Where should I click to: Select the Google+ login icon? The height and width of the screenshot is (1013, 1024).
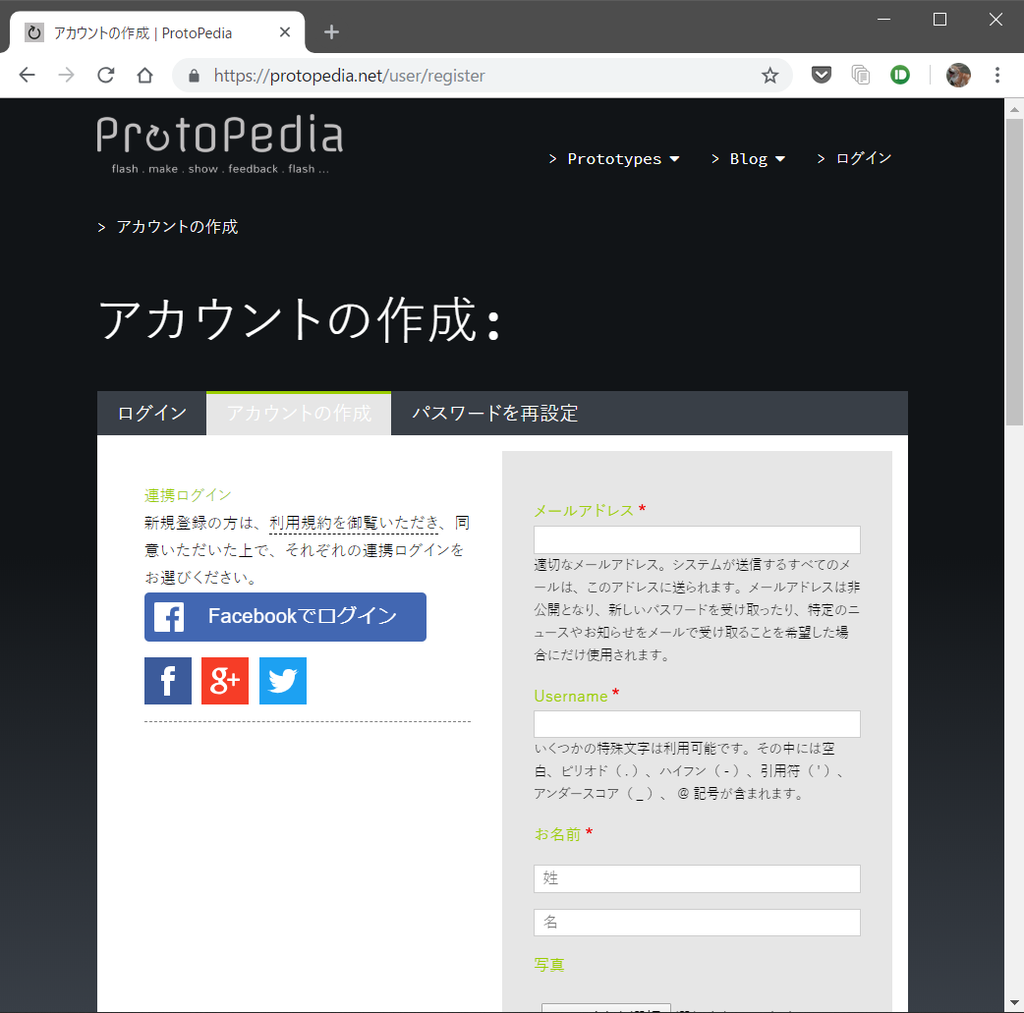[x=225, y=681]
